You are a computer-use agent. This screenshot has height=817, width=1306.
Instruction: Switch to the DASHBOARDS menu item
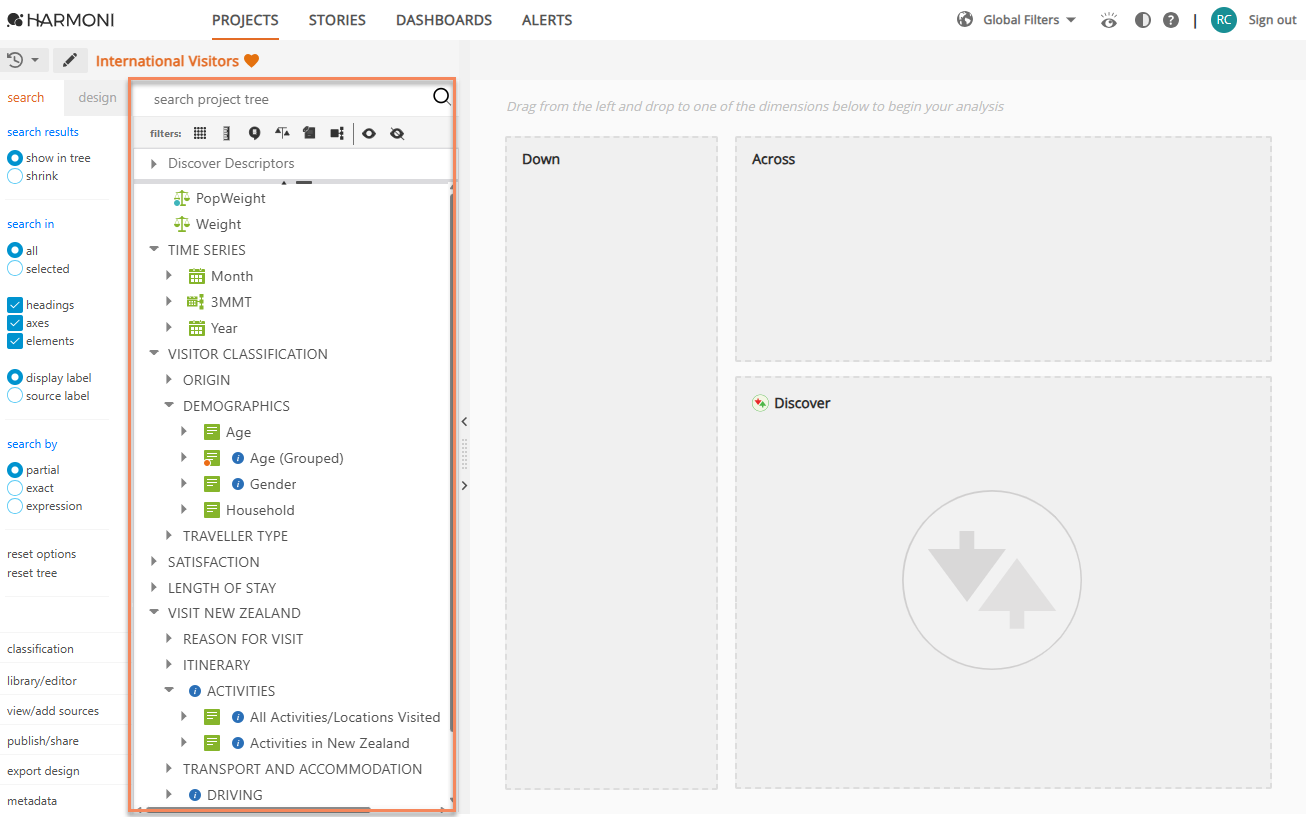point(443,19)
